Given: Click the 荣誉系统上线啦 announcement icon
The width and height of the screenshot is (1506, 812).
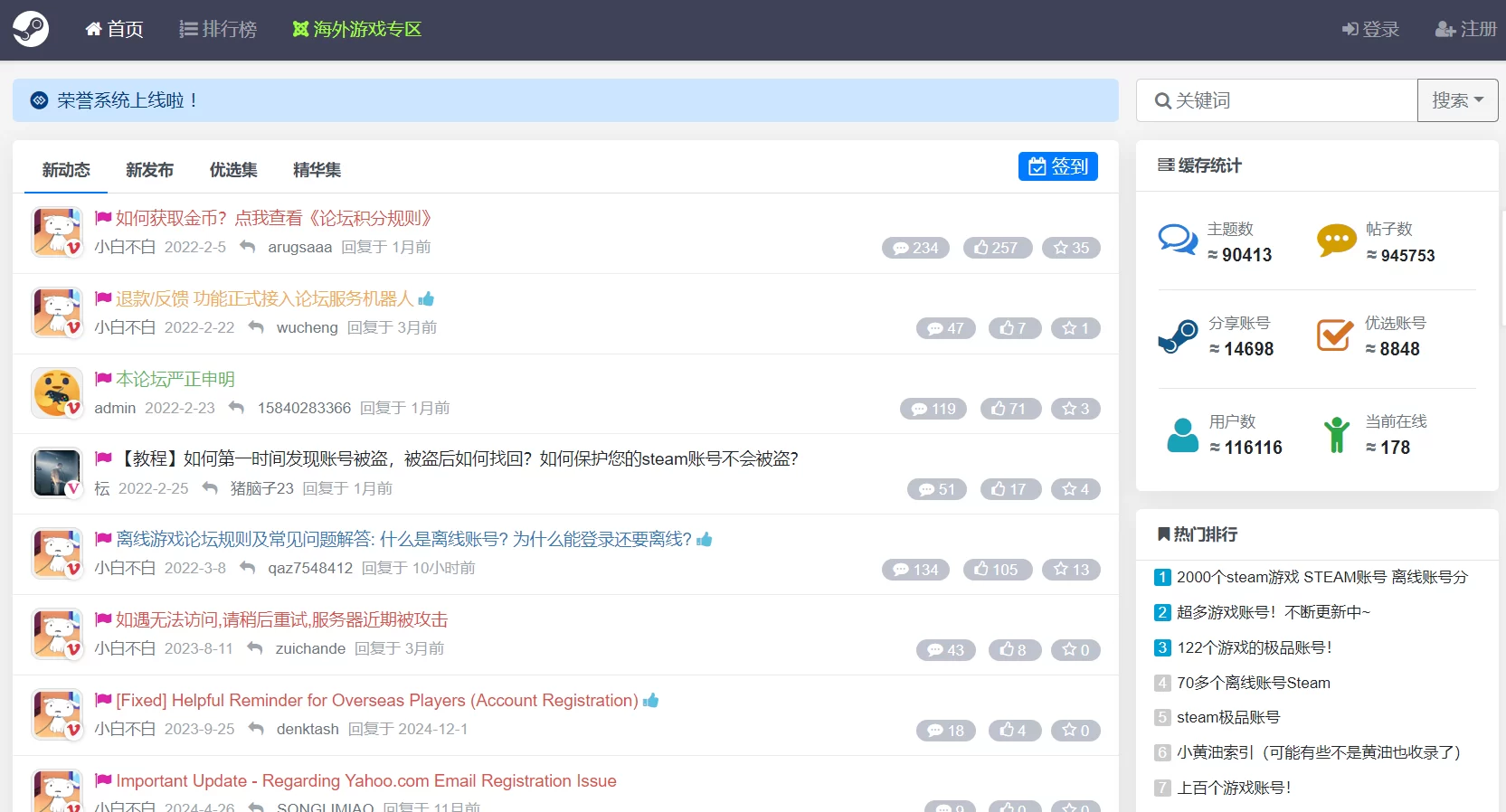Looking at the screenshot, I should 39,100.
